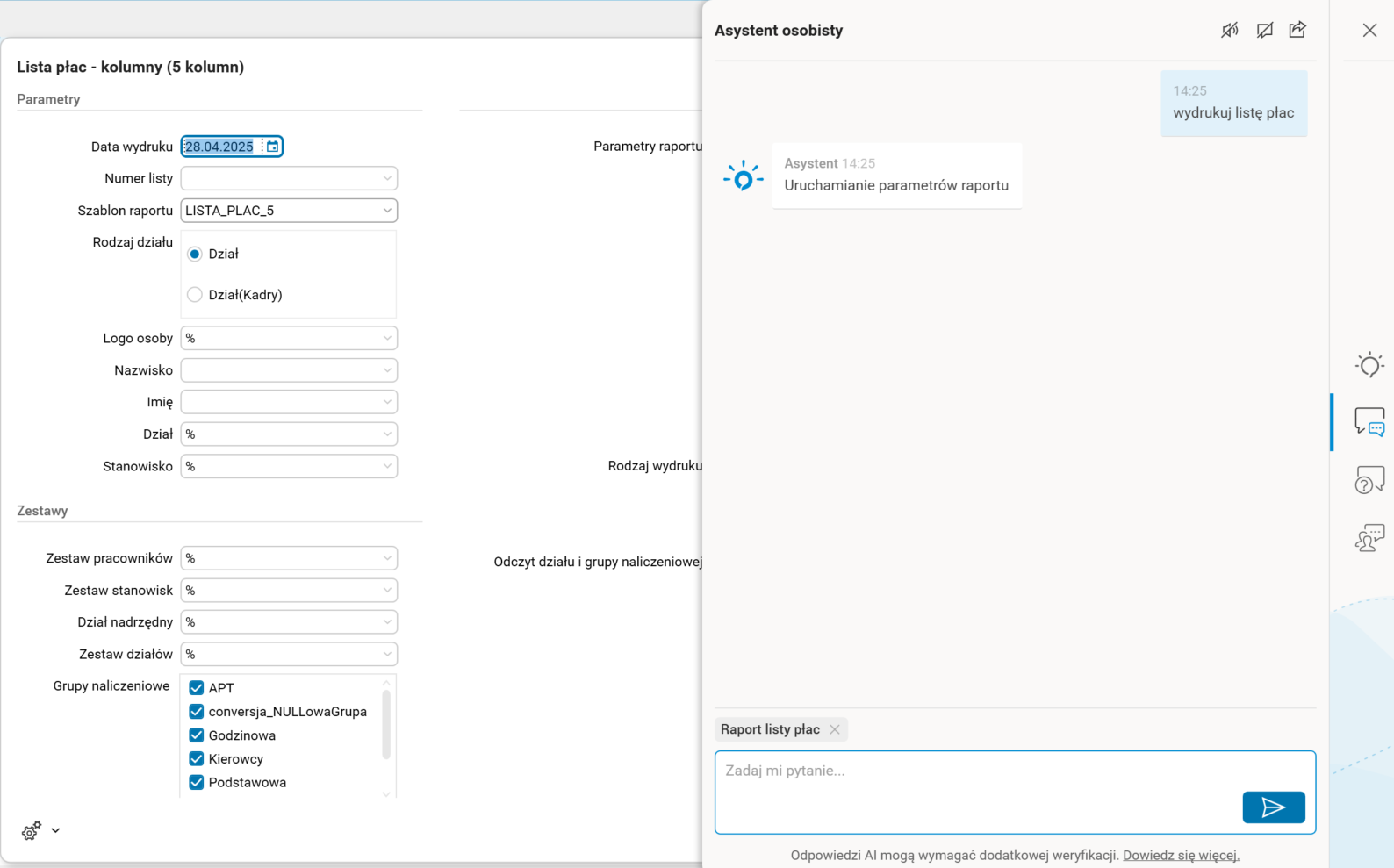Screen dimensions: 1394x868
Task: Remove the Raport listy płac tag
Action: 835,729
